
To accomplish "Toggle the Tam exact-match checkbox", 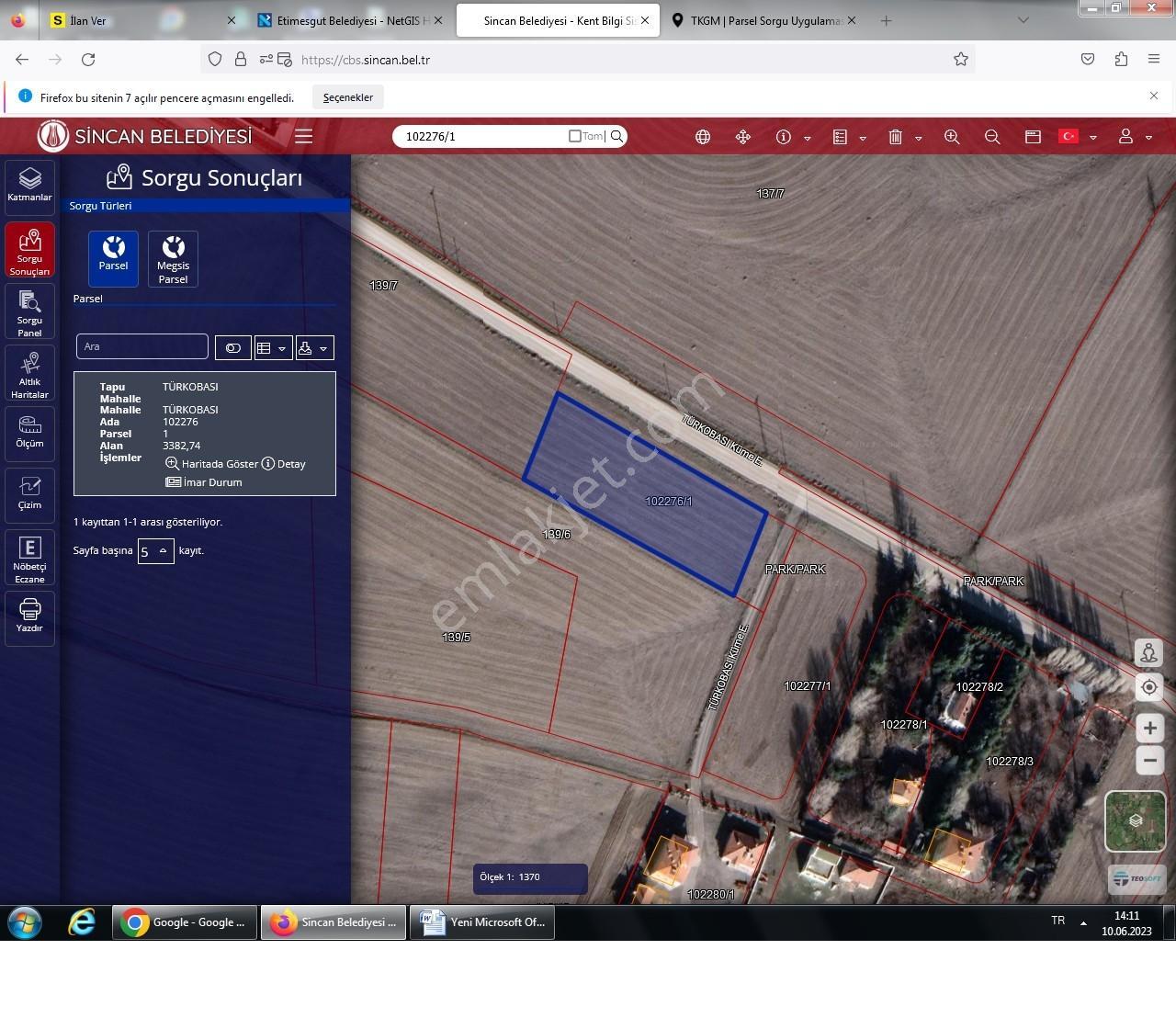I will [x=575, y=136].
